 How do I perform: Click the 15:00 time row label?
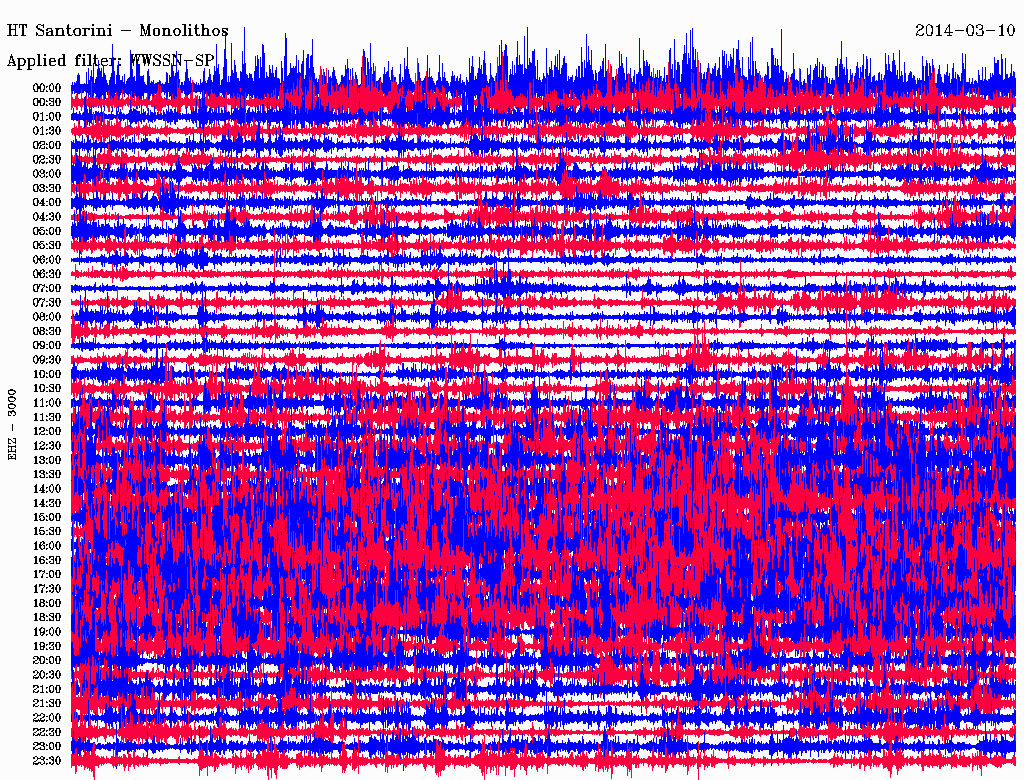point(48,517)
